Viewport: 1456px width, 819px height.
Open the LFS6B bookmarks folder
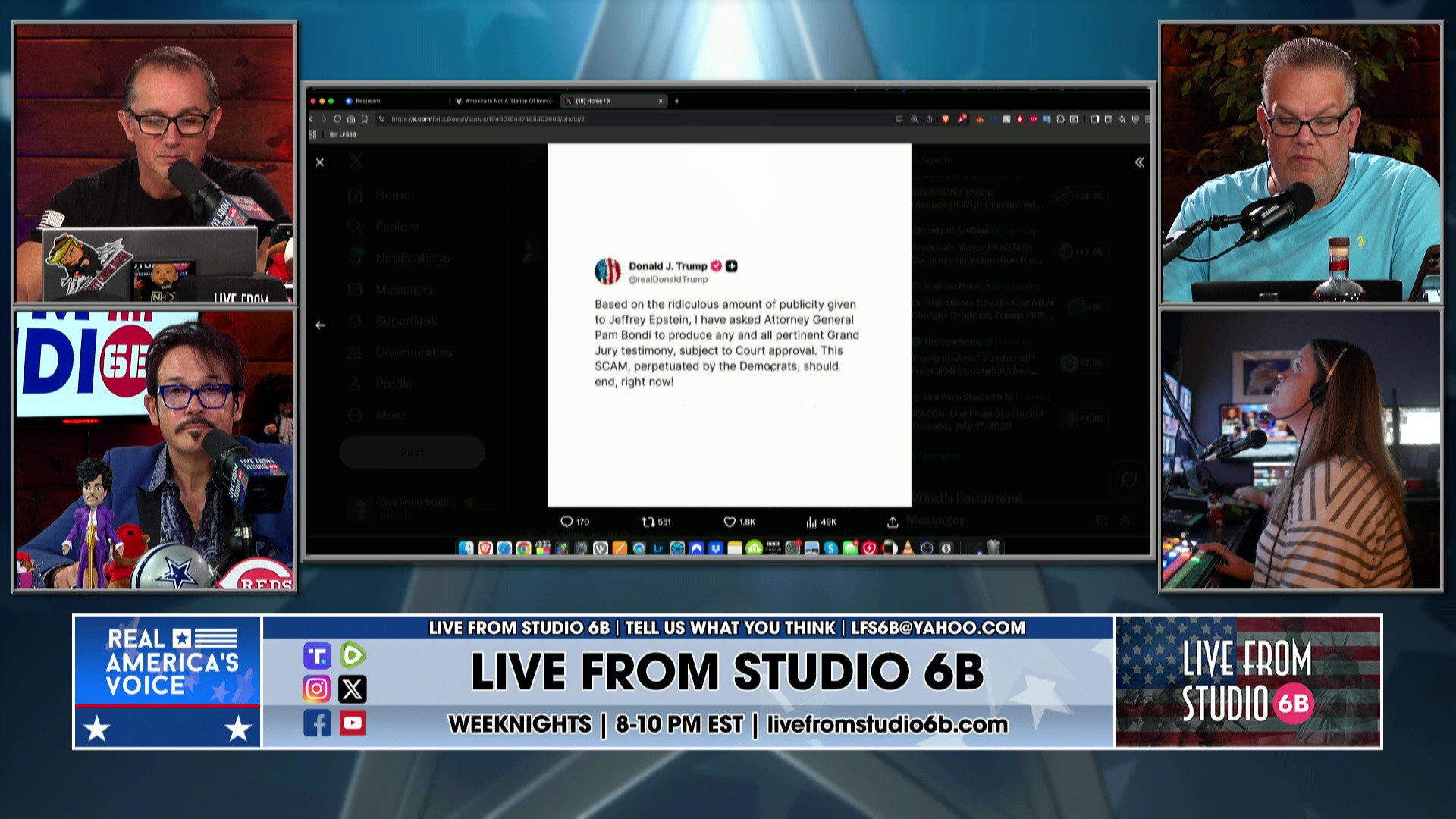pyautogui.click(x=343, y=134)
